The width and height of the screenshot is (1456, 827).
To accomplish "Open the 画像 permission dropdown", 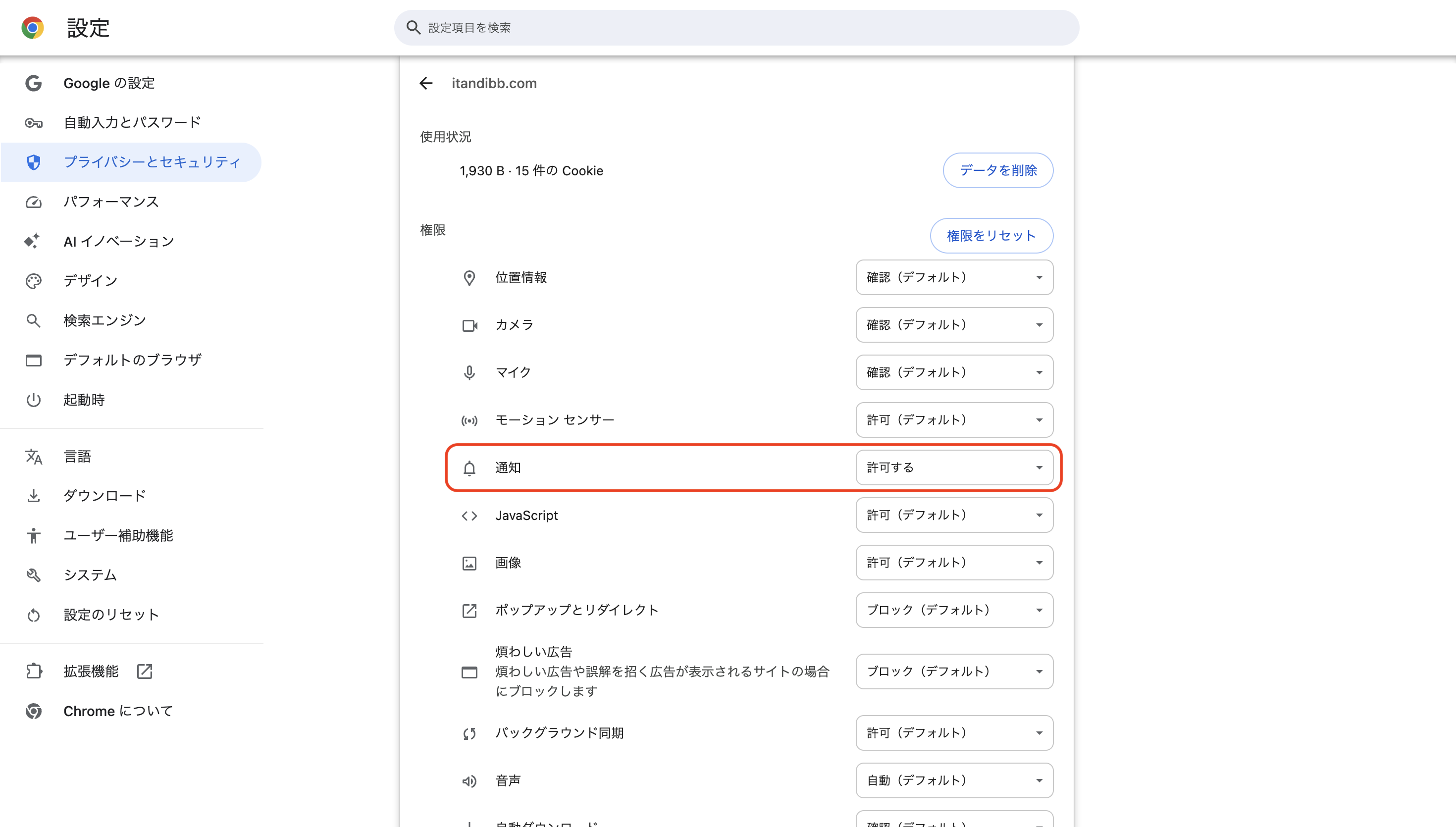I will (954, 563).
